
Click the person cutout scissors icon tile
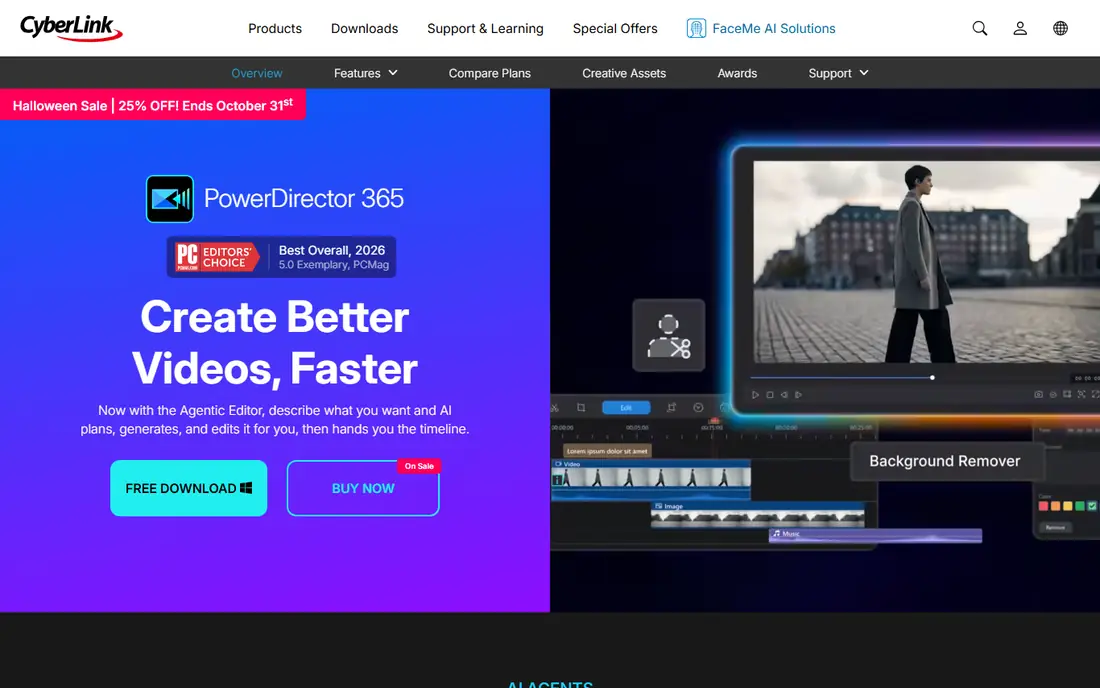point(669,335)
